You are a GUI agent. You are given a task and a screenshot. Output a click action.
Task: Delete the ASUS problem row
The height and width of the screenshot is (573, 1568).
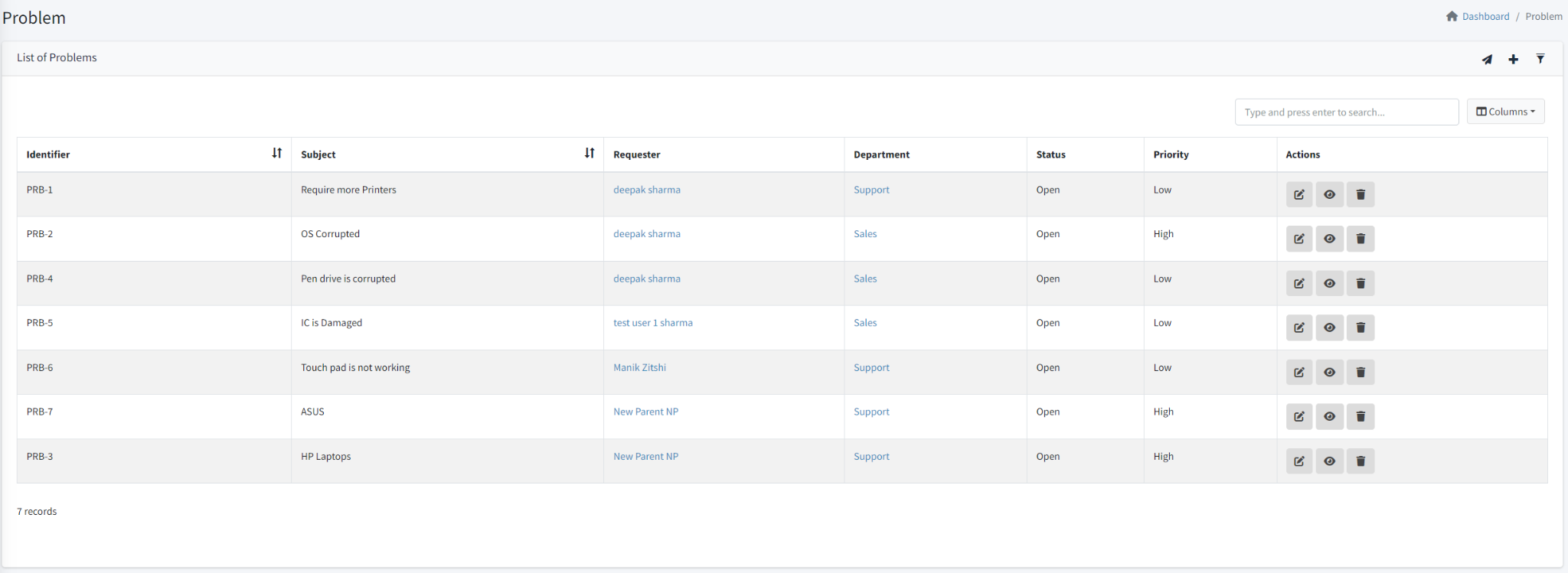[1361, 416]
